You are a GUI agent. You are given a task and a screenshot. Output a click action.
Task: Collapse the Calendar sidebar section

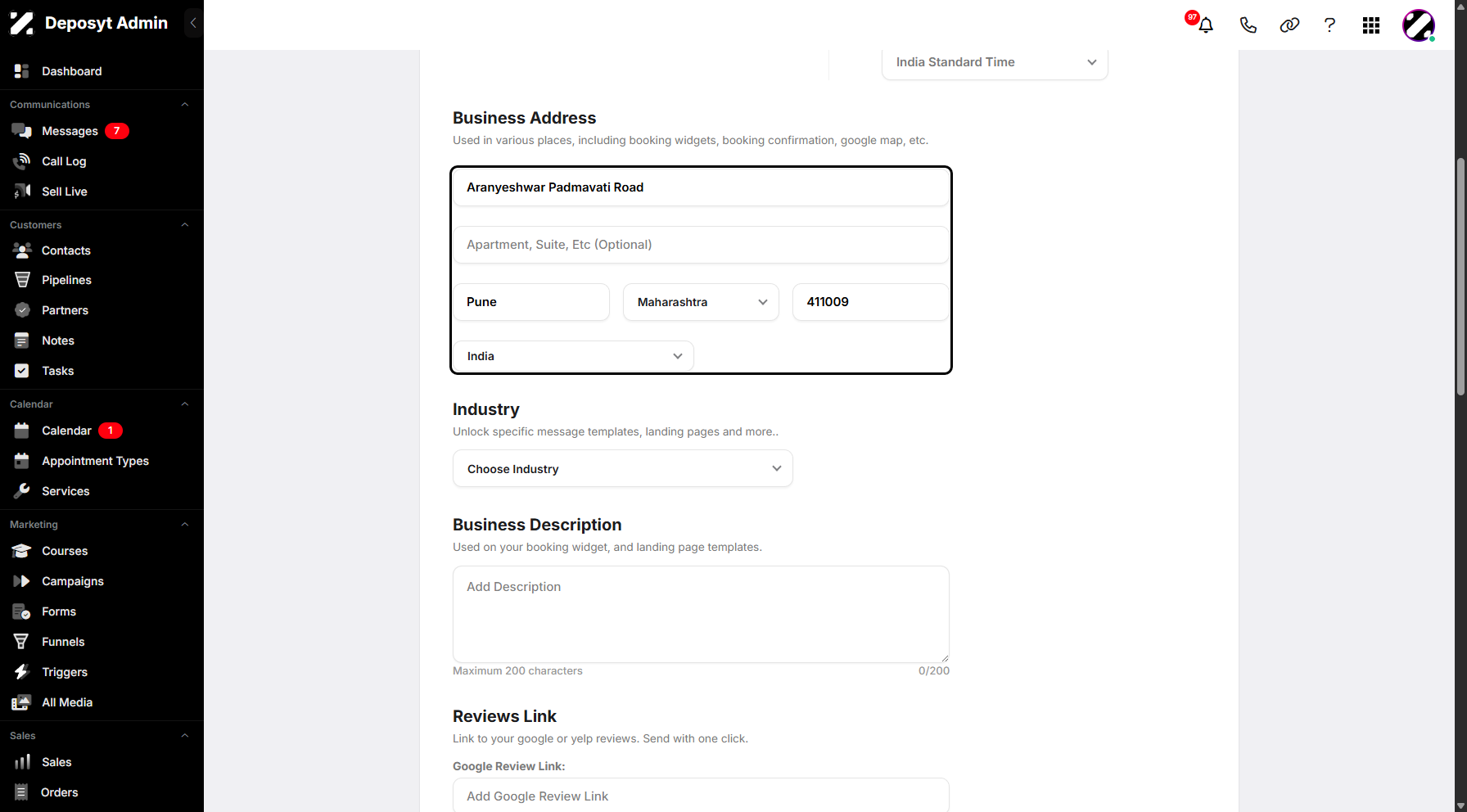point(185,404)
